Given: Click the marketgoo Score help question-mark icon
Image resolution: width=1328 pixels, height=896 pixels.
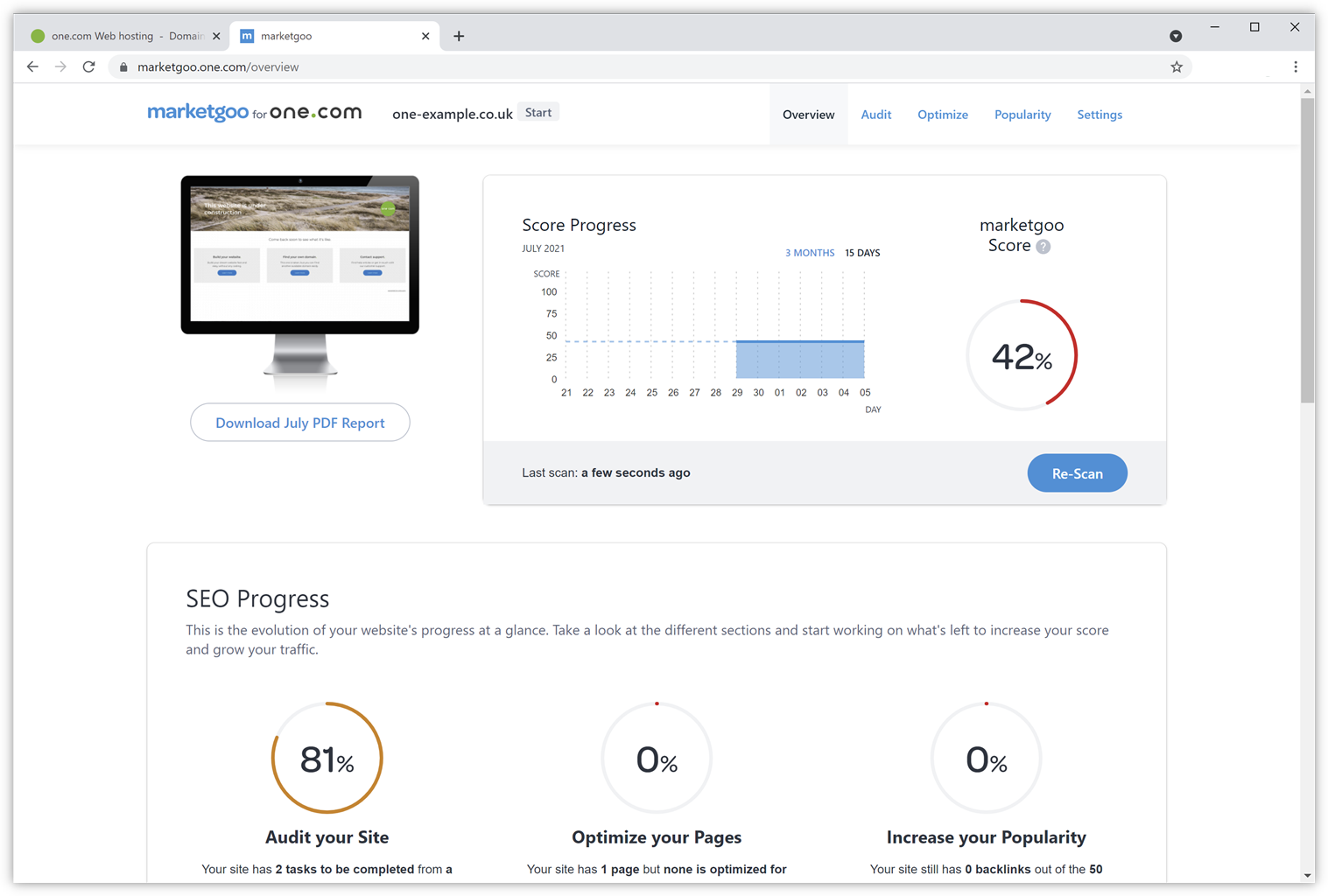Looking at the screenshot, I should point(1043,247).
